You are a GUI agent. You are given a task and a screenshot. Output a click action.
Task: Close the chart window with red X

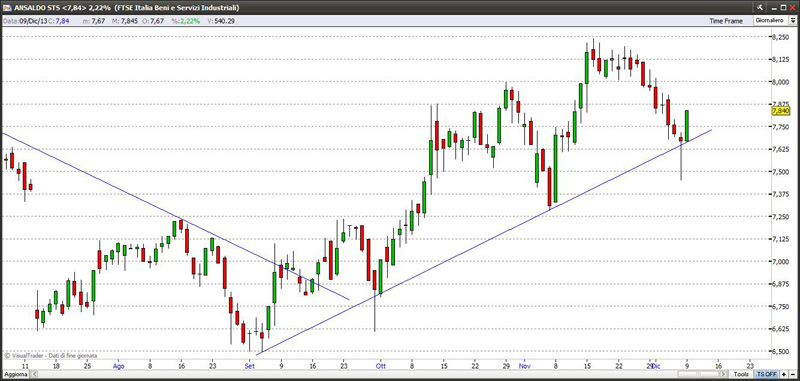pyautogui.click(x=792, y=8)
